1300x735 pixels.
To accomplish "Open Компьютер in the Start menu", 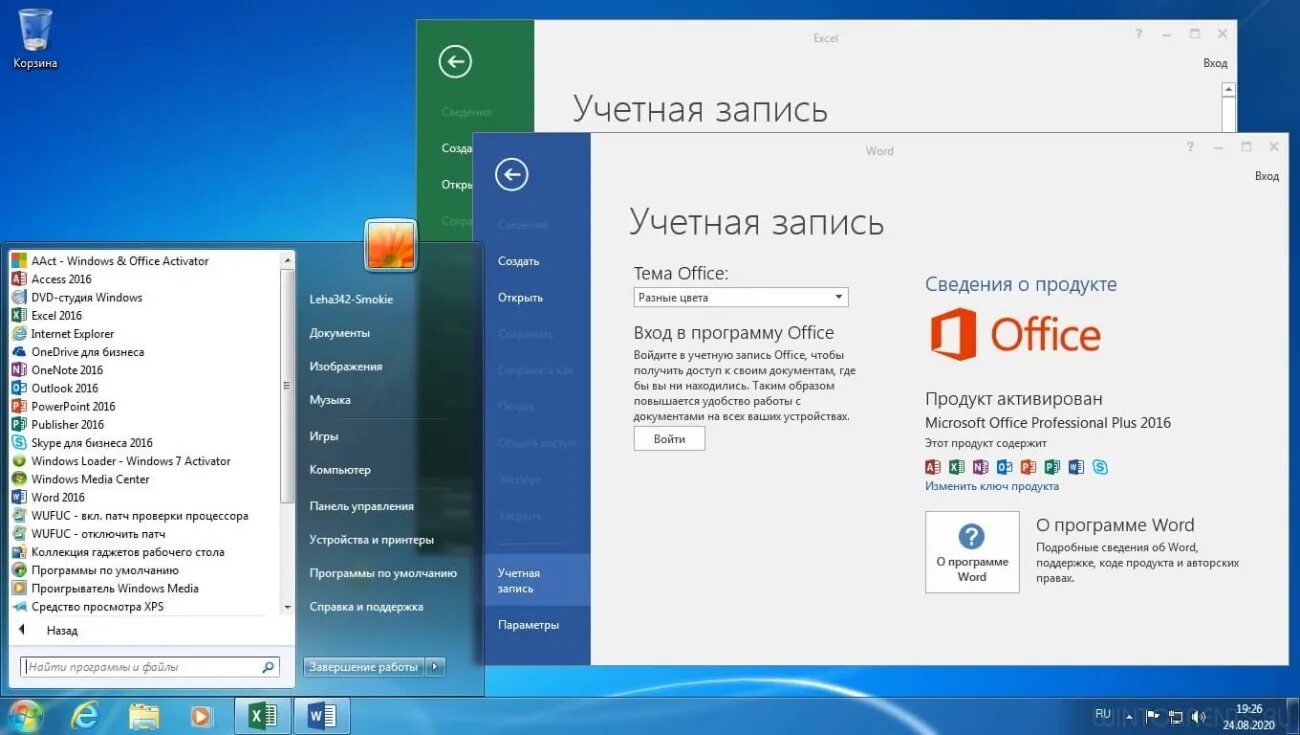I will [x=340, y=470].
